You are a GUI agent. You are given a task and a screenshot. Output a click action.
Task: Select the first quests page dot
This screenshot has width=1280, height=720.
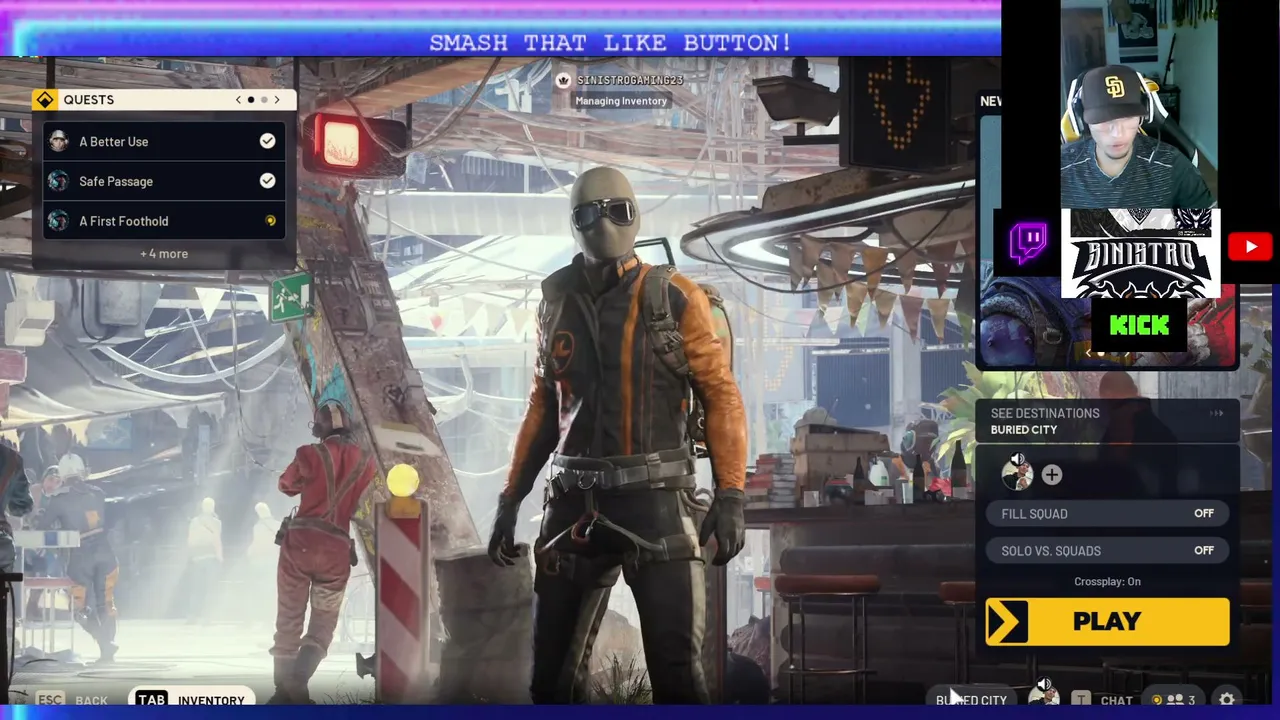(250, 100)
